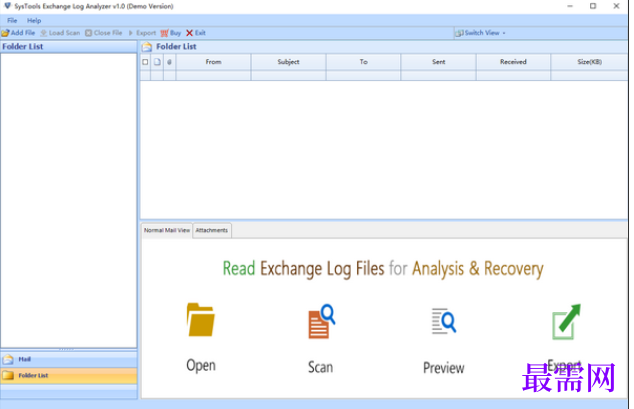Click the filter field under From
634x409 pixels.
tap(213, 75)
